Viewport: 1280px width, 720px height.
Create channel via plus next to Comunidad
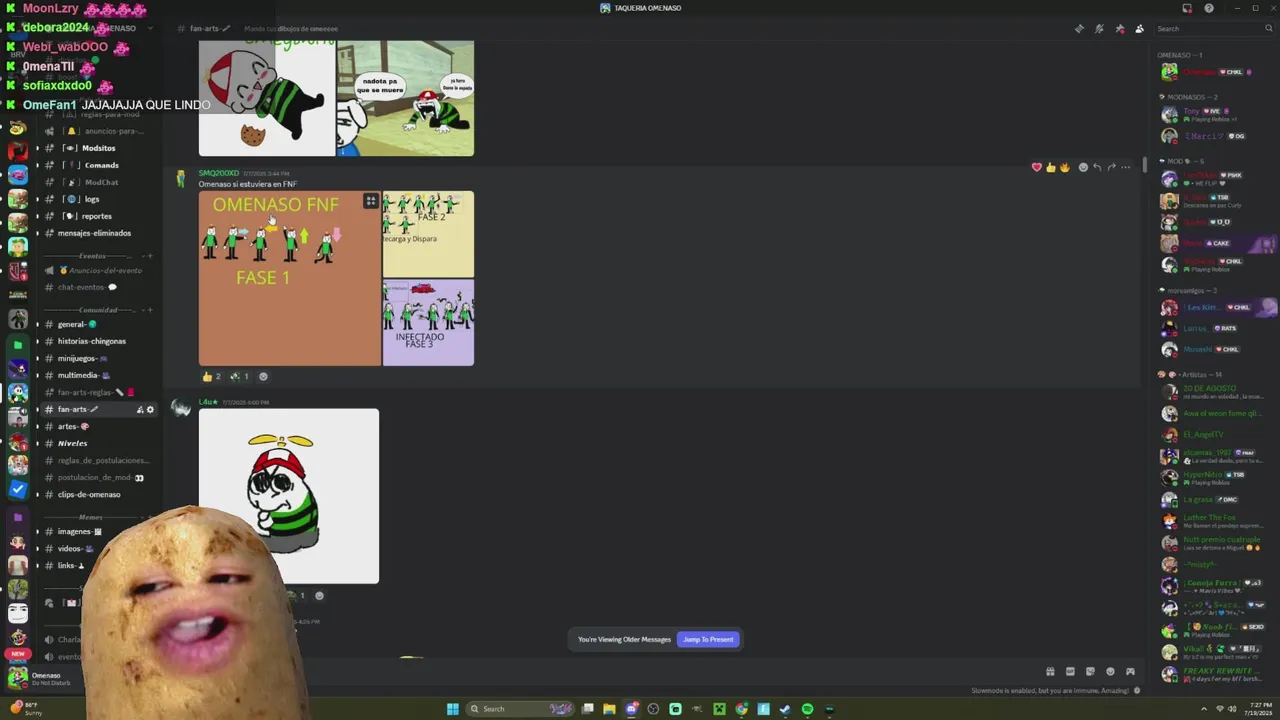tap(150, 310)
